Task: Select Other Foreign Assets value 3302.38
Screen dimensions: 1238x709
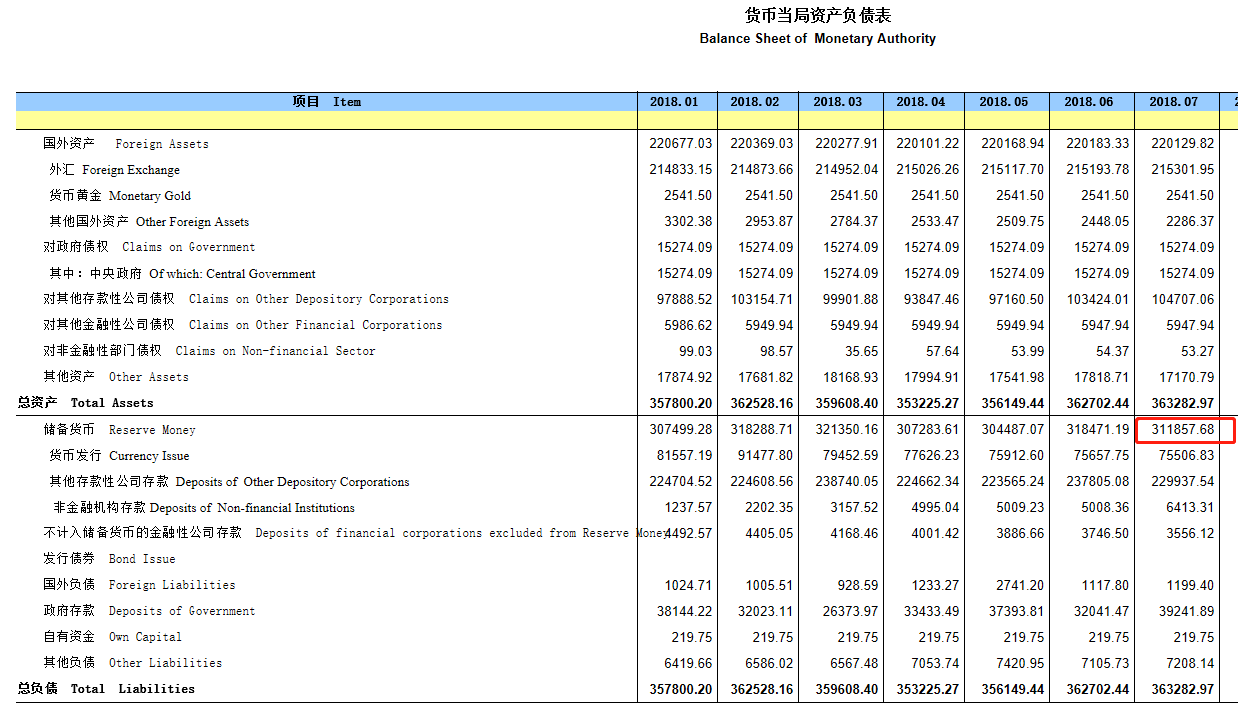Action: (x=689, y=222)
